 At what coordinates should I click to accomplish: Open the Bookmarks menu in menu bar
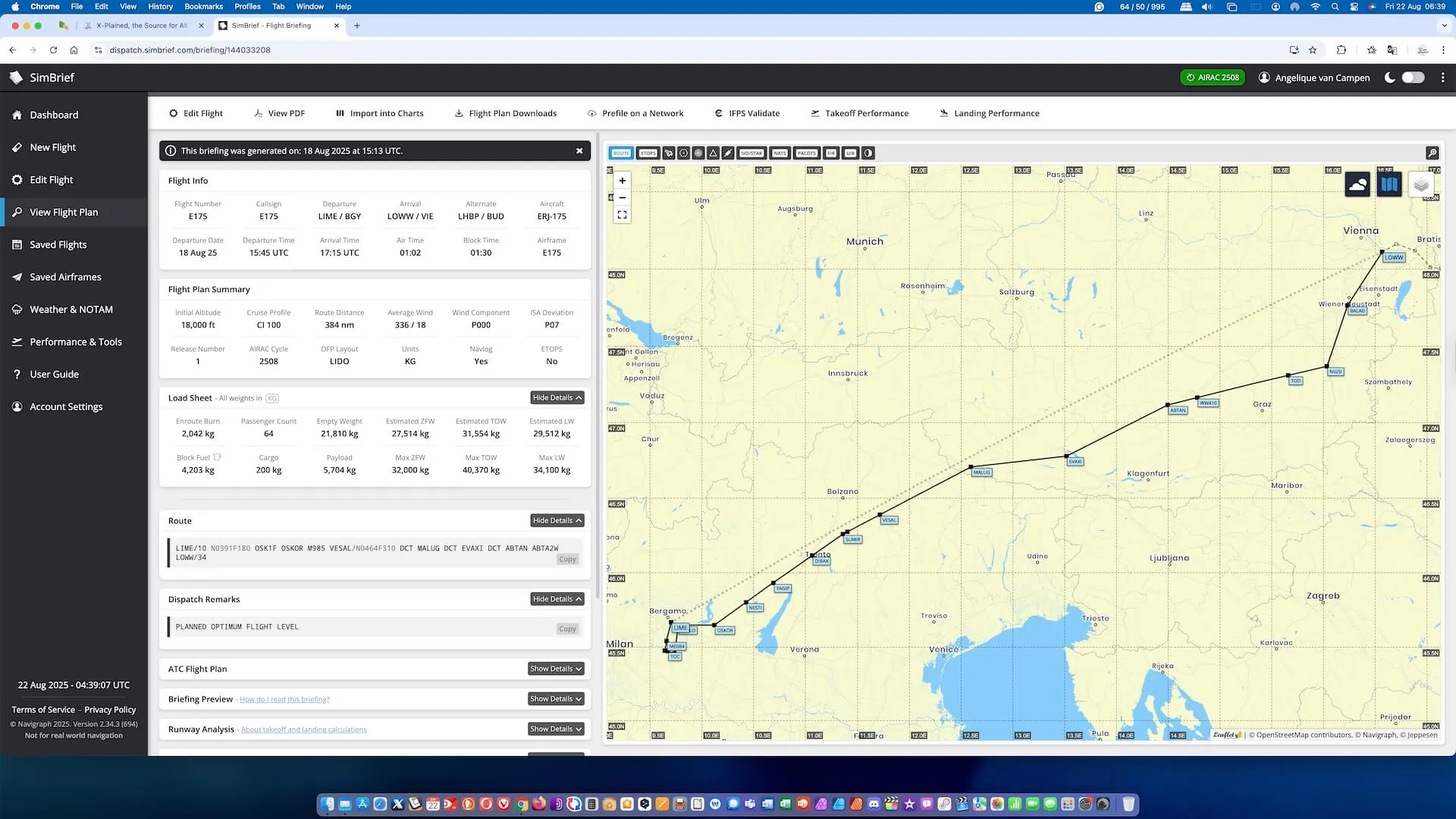[x=203, y=6]
